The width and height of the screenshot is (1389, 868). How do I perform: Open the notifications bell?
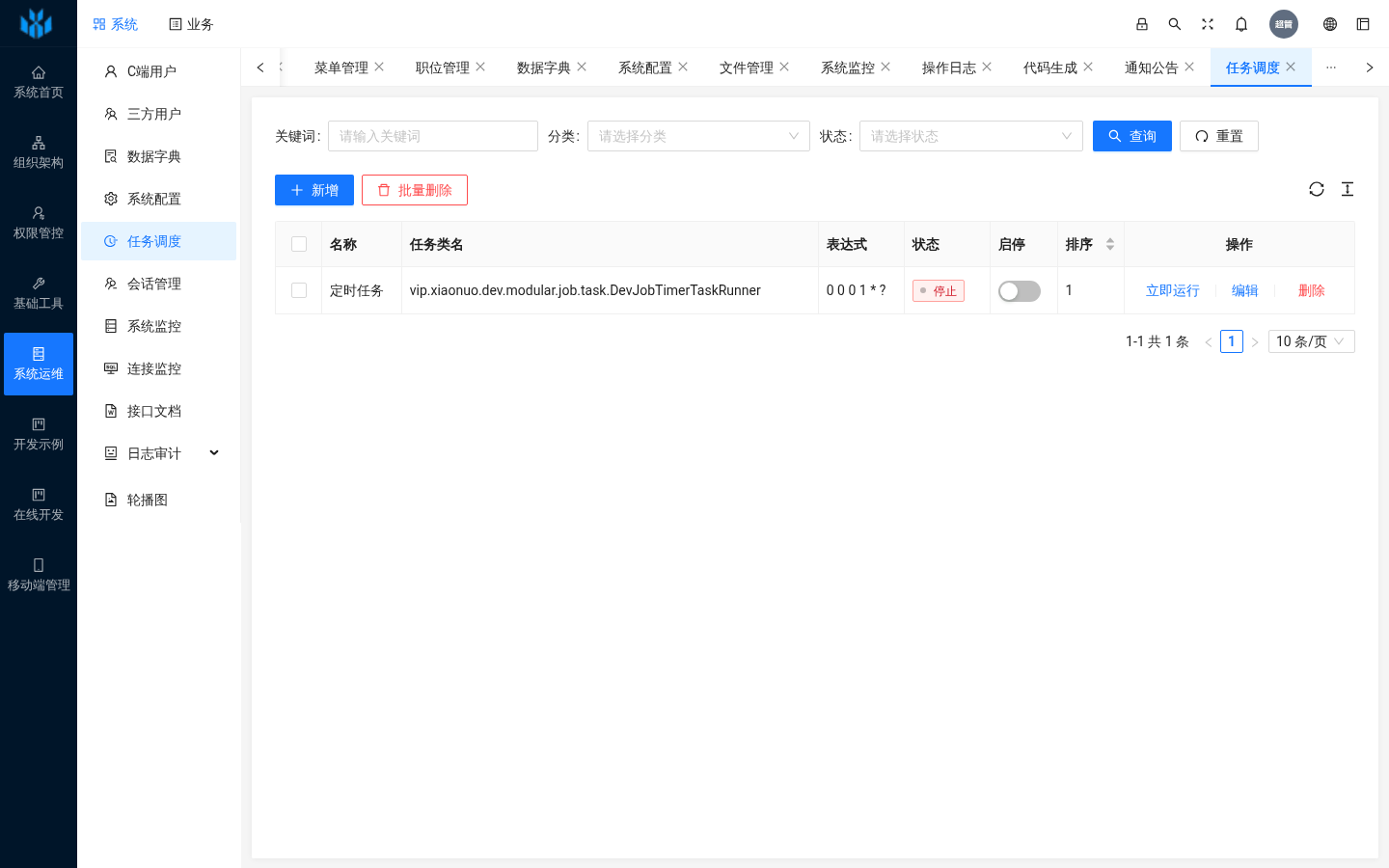click(1241, 24)
